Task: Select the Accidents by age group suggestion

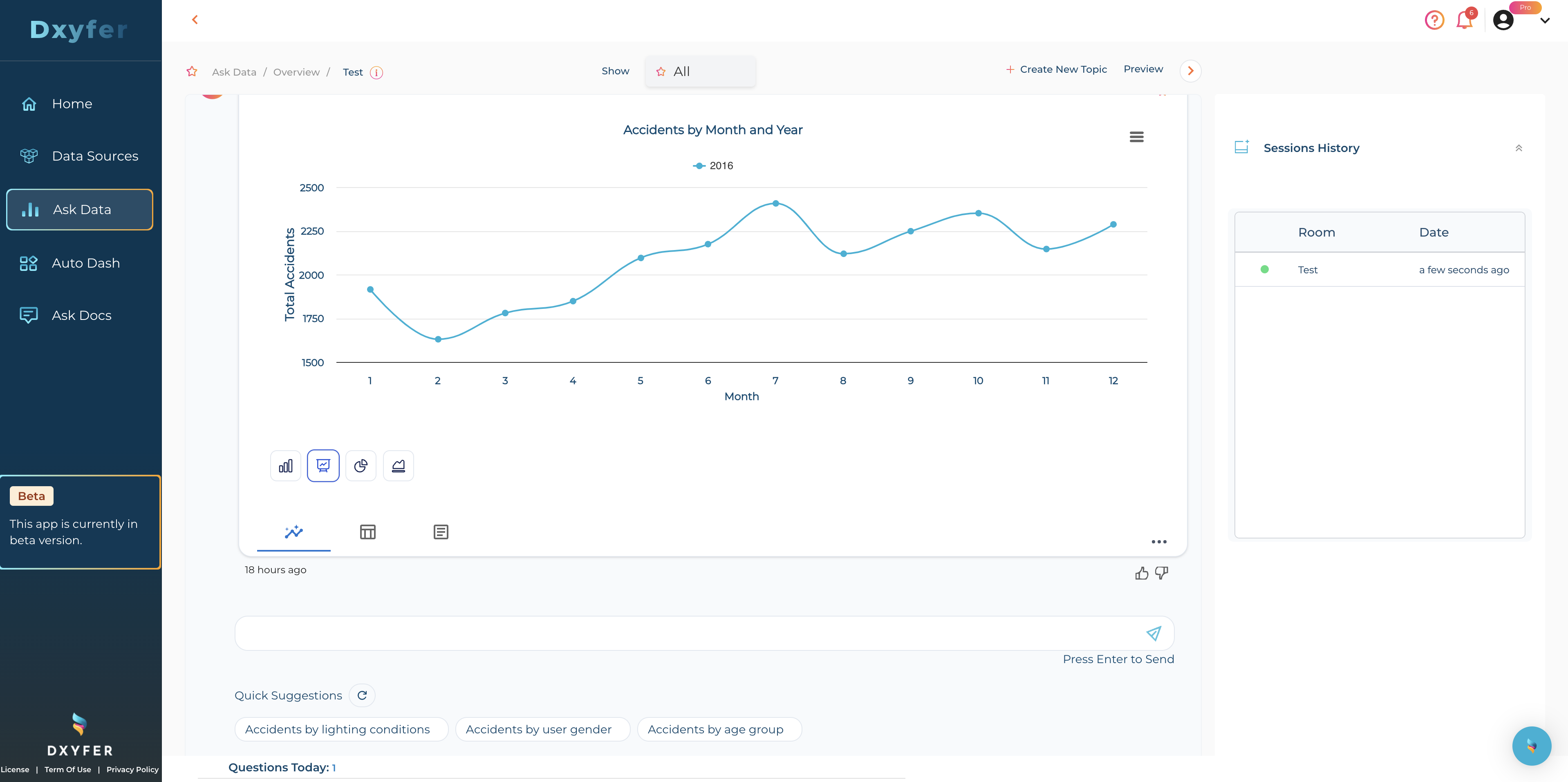Action: pyautogui.click(x=719, y=729)
